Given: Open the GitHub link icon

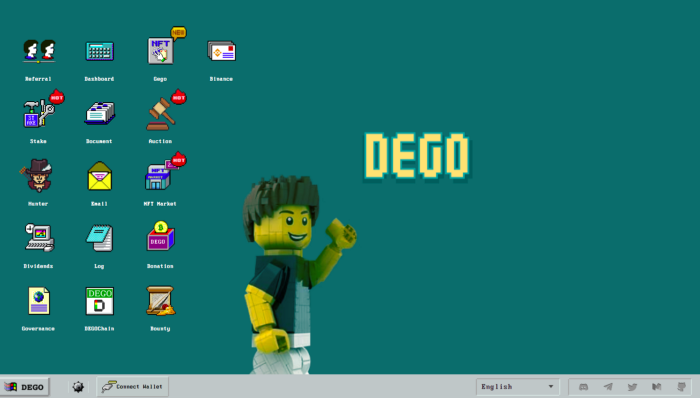Looking at the screenshot, I should tap(681, 387).
